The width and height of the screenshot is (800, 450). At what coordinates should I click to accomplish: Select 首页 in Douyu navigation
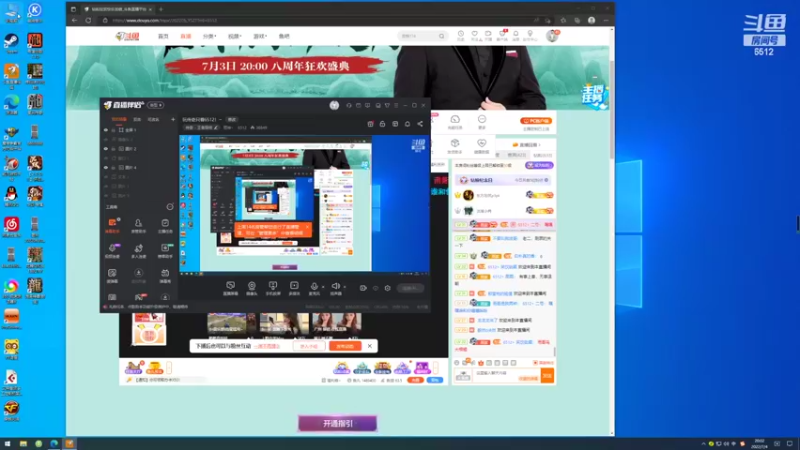coord(163,36)
